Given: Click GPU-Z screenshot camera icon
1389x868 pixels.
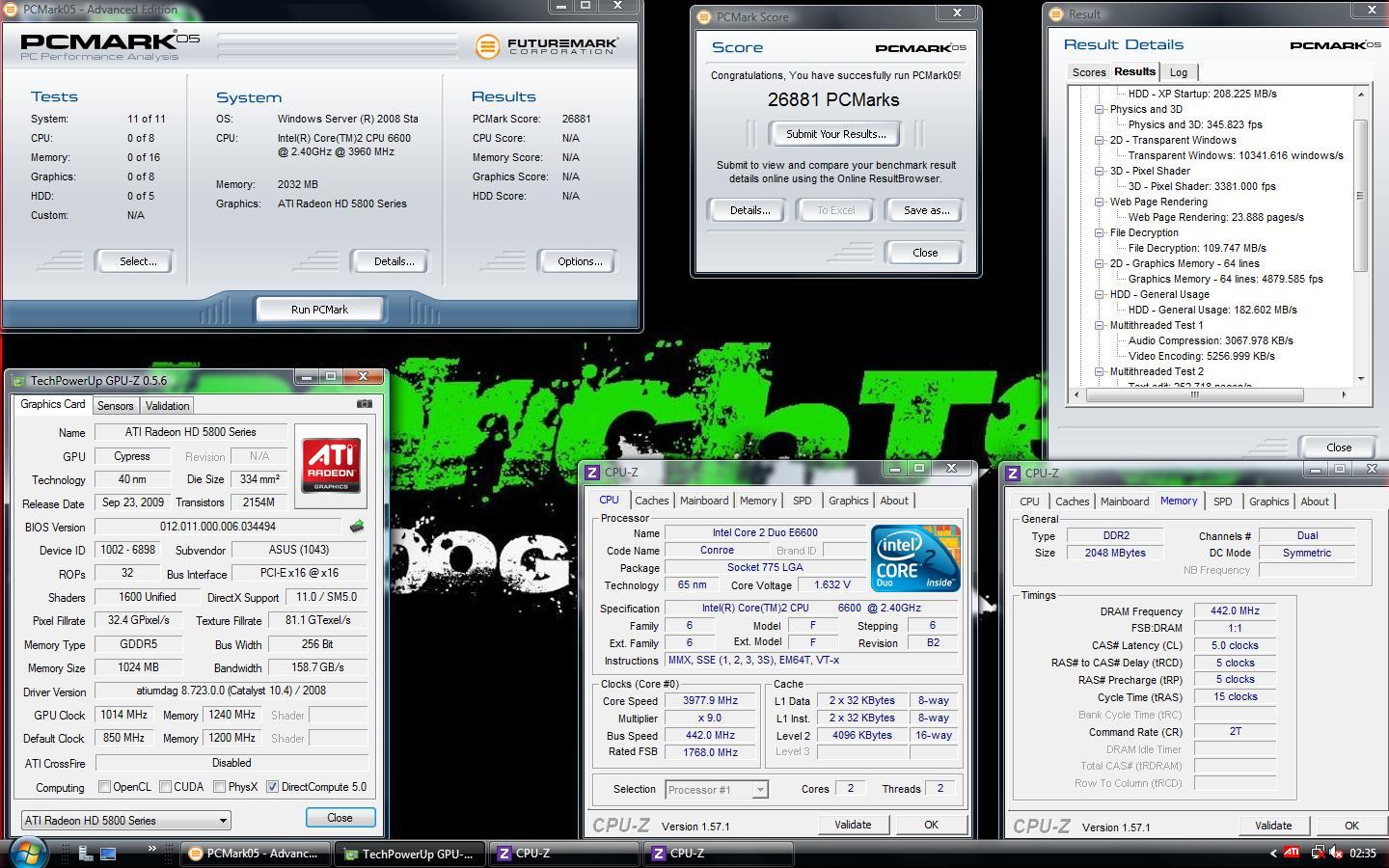Looking at the screenshot, I should pyautogui.click(x=364, y=404).
